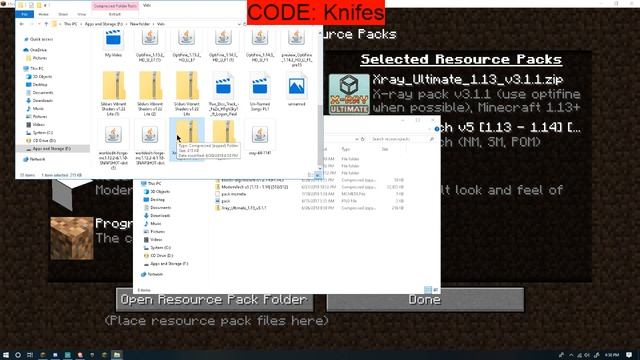Click the Compressed Folder Tools tab
640x360 pixels.
point(115,6)
